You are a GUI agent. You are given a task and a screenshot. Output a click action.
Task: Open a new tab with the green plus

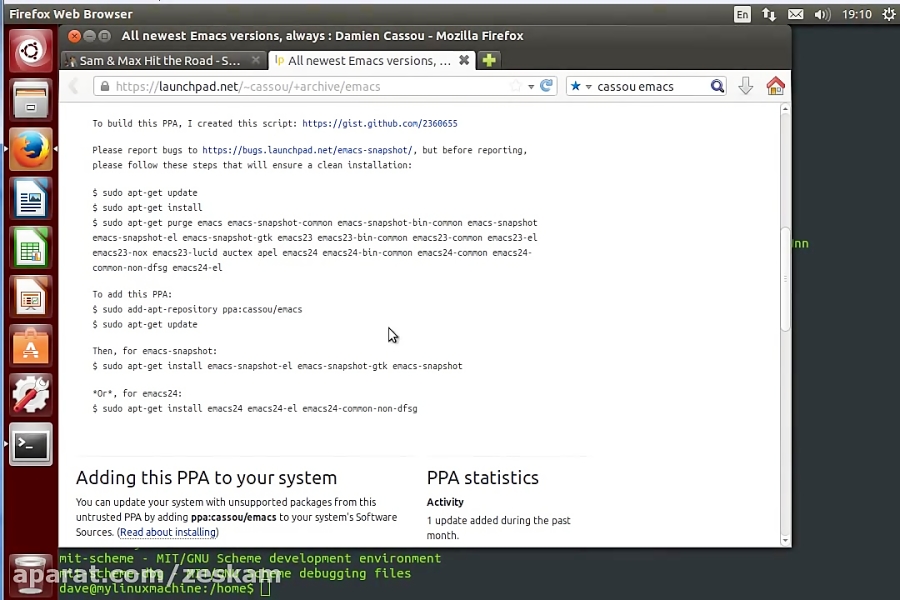pyautogui.click(x=488, y=60)
